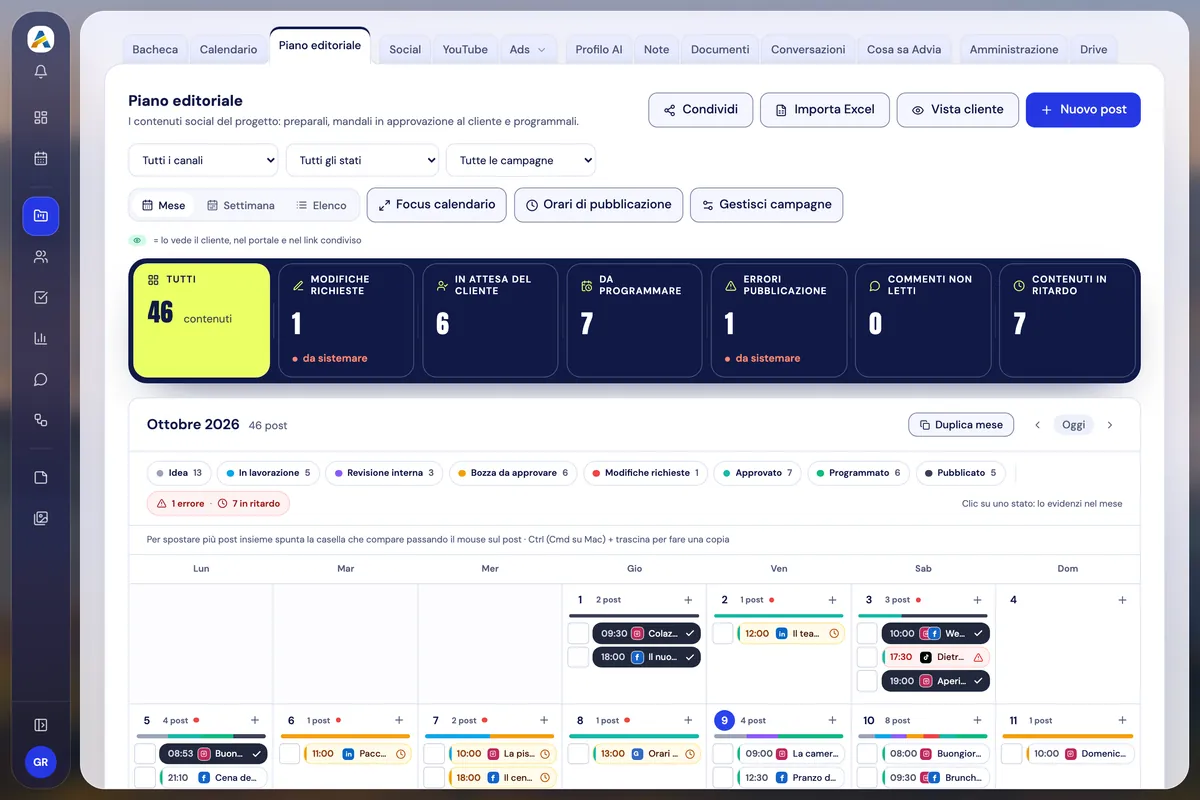1200x800 pixels.
Task: Click the Oggi button
Action: pos(1073,425)
